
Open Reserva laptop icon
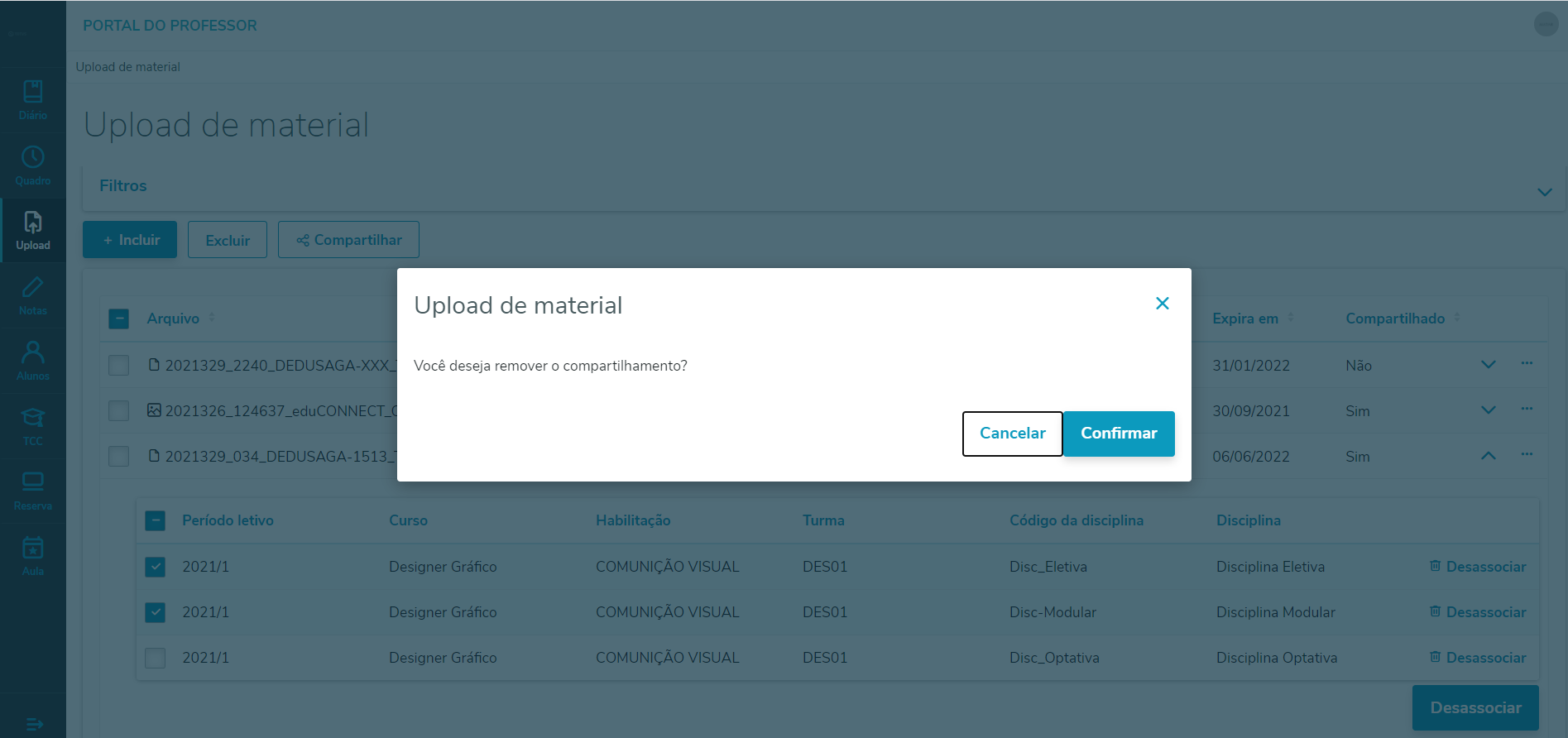33,490
